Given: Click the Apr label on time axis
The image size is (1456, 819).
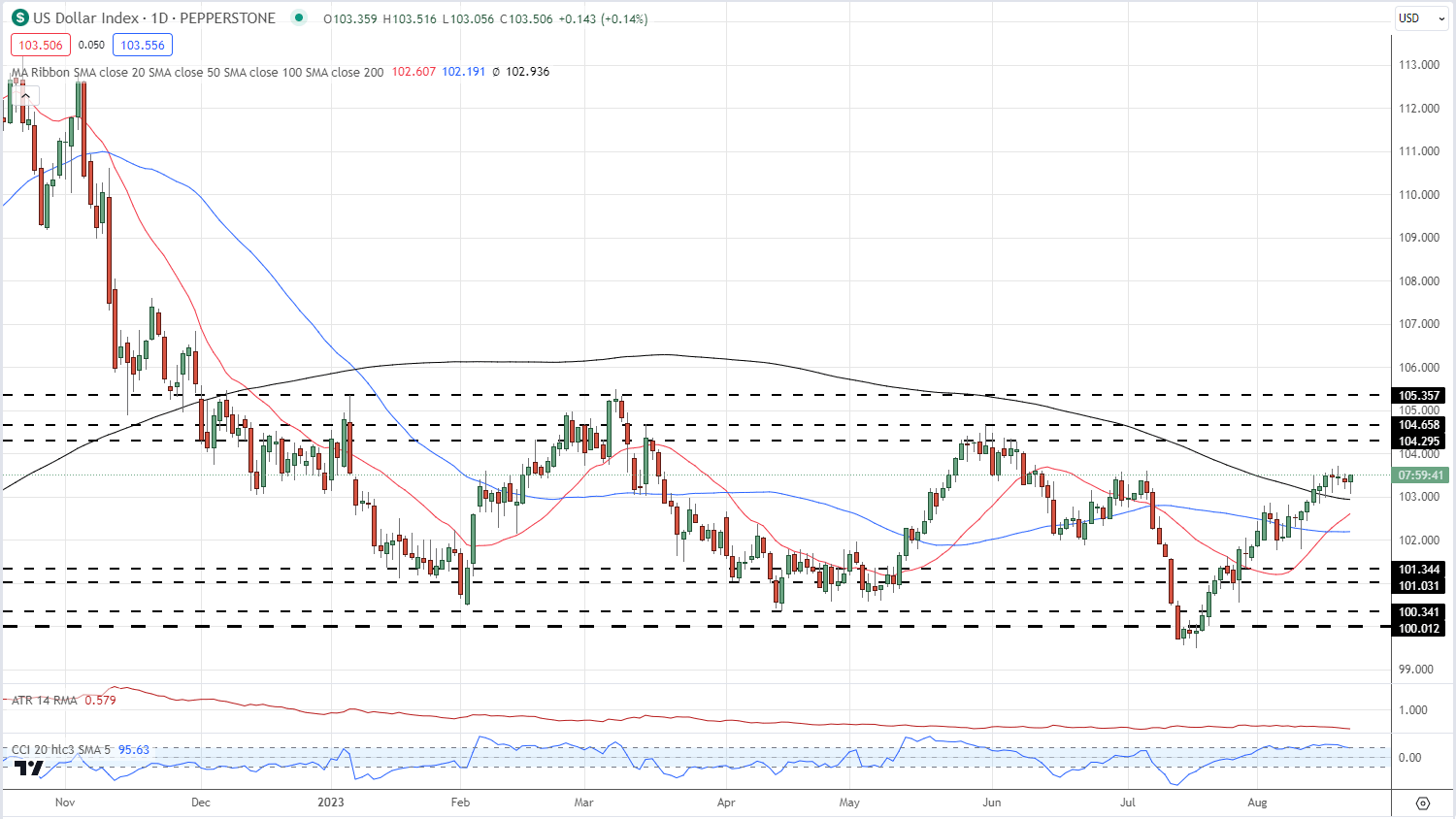Looking at the screenshot, I should coord(725,803).
